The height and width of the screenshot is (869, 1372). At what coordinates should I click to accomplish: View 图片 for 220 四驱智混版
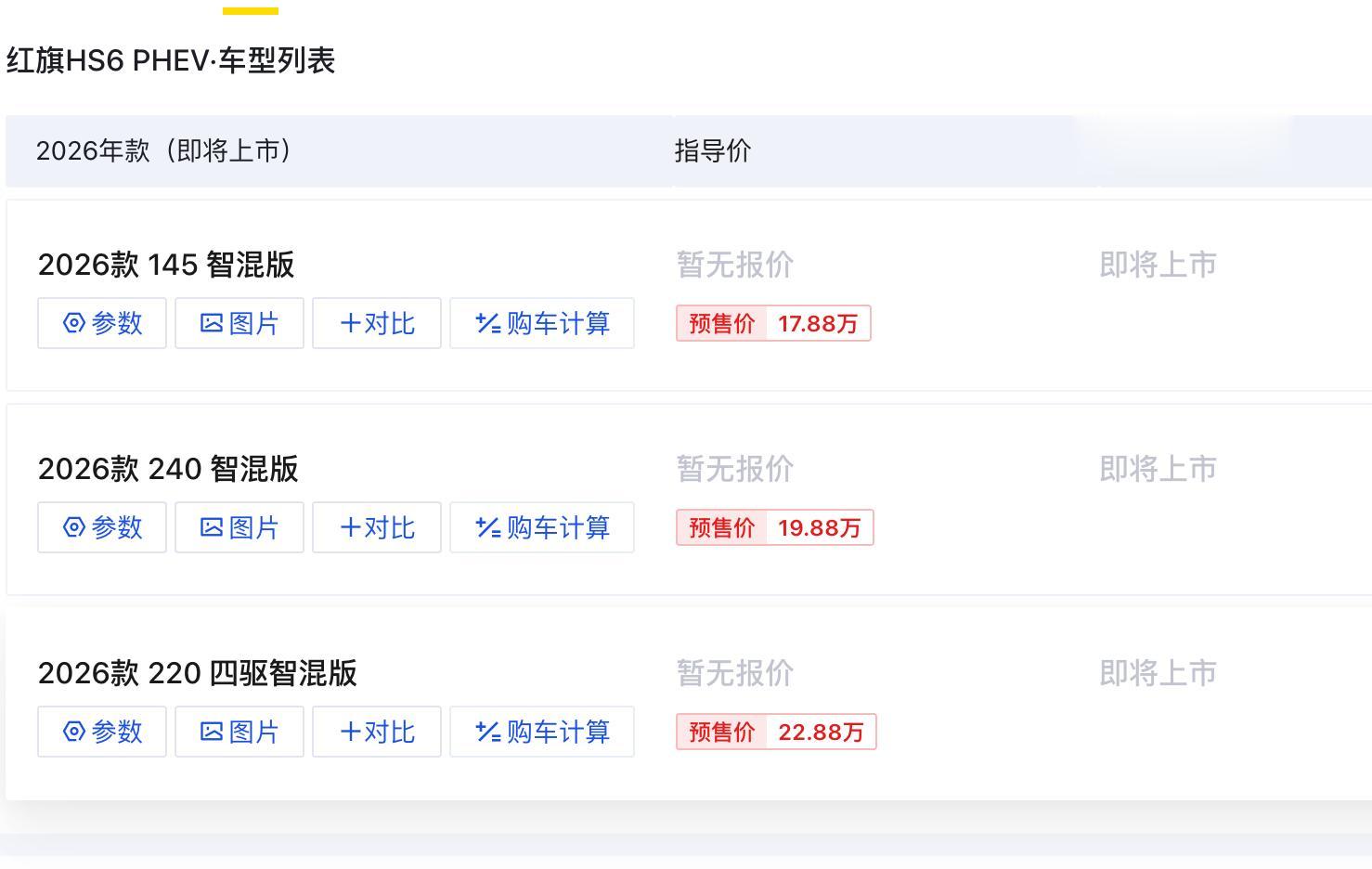coord(239,732)
